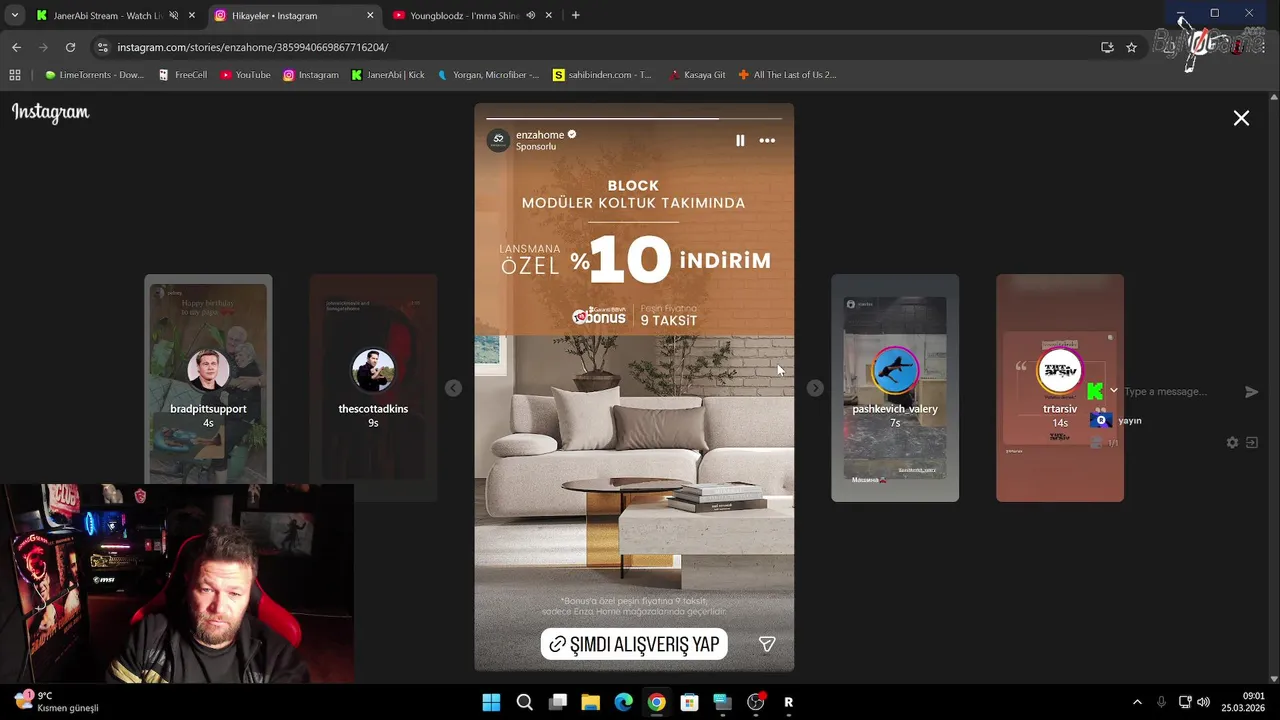The image size is (1280, 720).
Task: Open the volume control in the tray
Action: tap(1203, 702)
